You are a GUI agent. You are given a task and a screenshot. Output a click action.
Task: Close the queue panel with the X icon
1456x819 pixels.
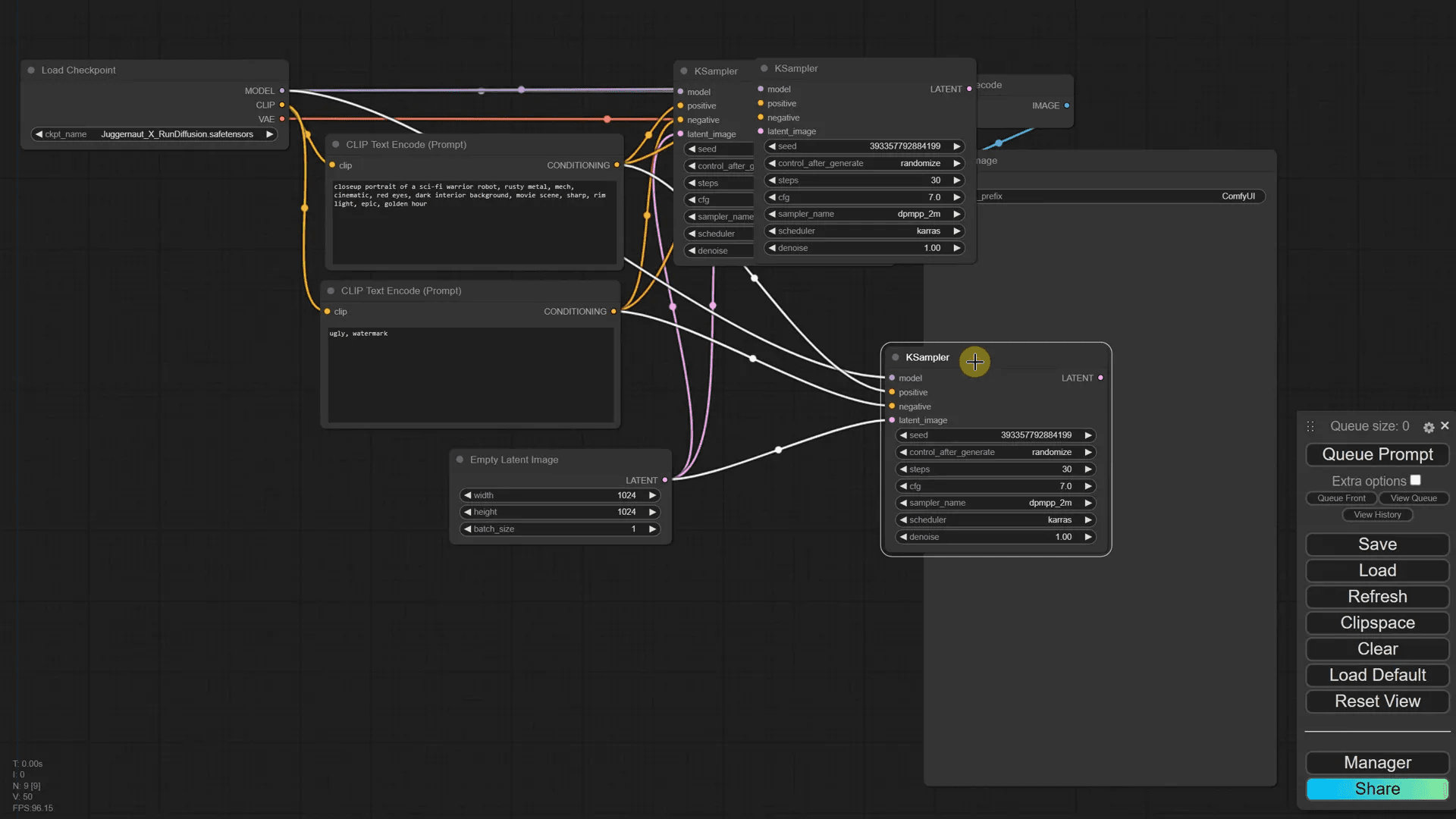point(1445,426)
